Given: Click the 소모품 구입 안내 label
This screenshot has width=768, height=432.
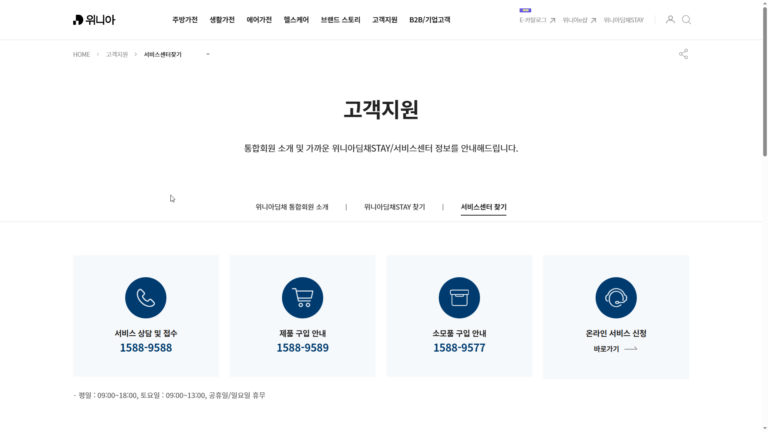Looking at the screenshot, I should (x=459, y=333).
